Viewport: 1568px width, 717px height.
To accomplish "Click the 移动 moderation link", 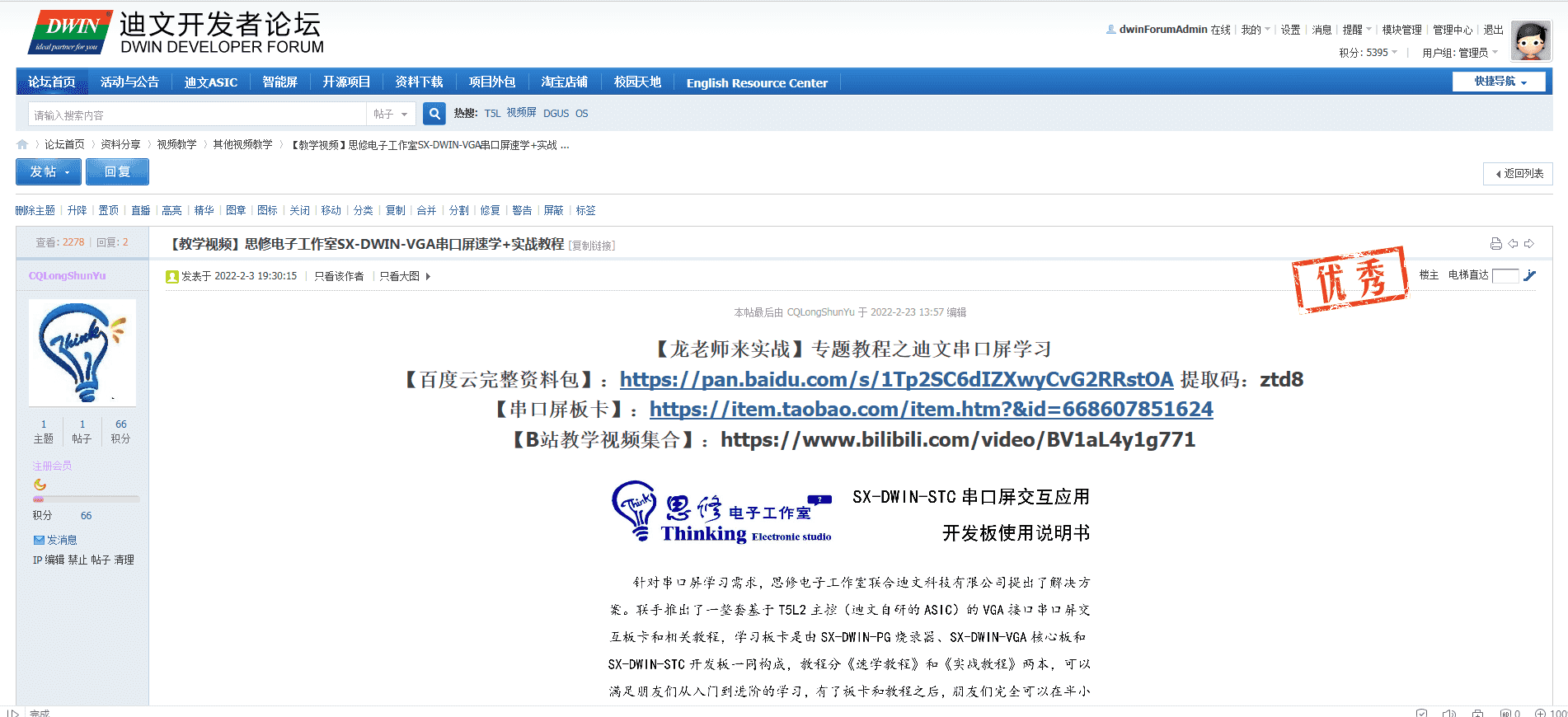I will pos(331,210).
